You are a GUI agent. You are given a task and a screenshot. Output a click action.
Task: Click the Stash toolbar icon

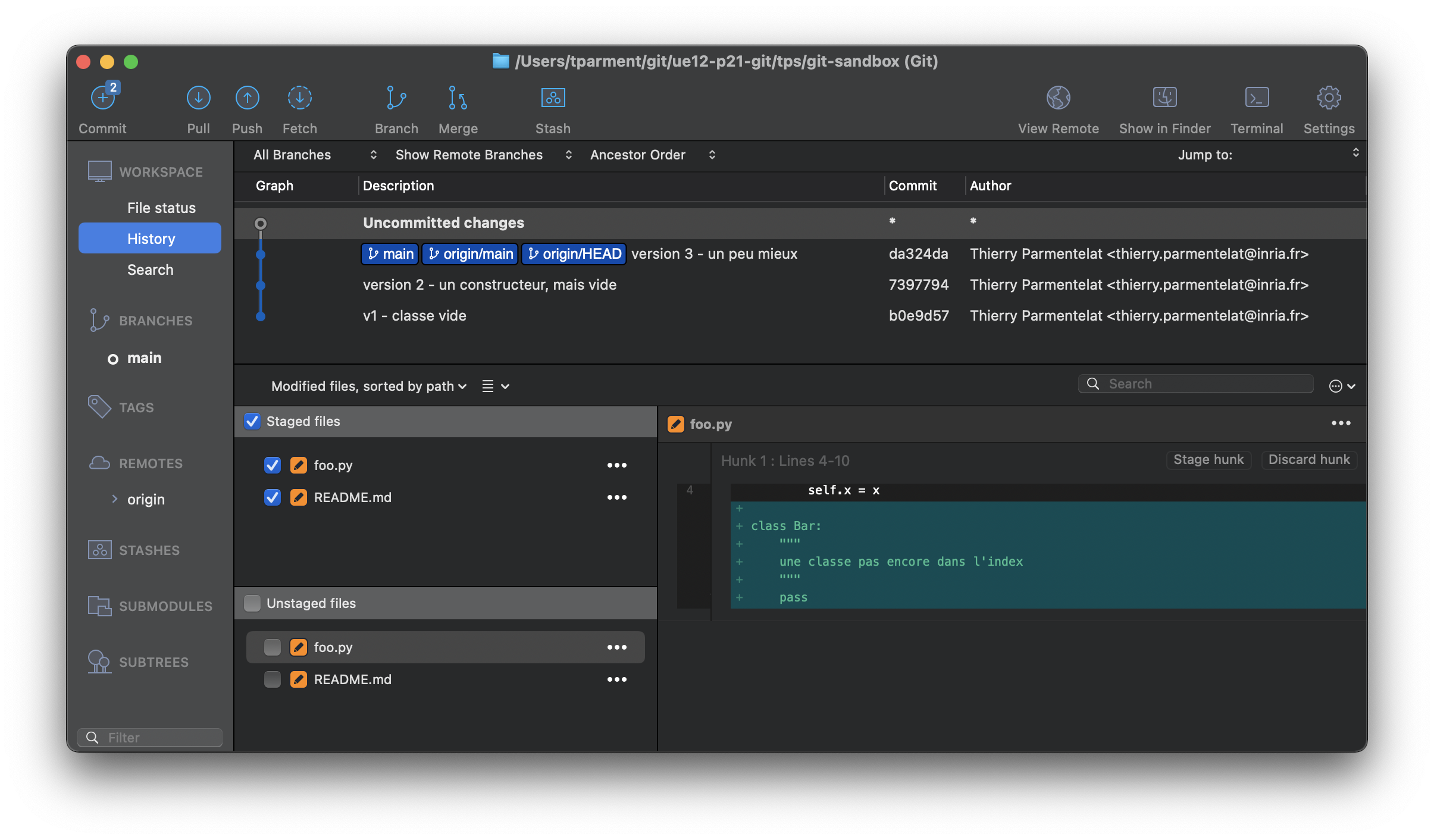pyautogui.click(x=553, y=98)
